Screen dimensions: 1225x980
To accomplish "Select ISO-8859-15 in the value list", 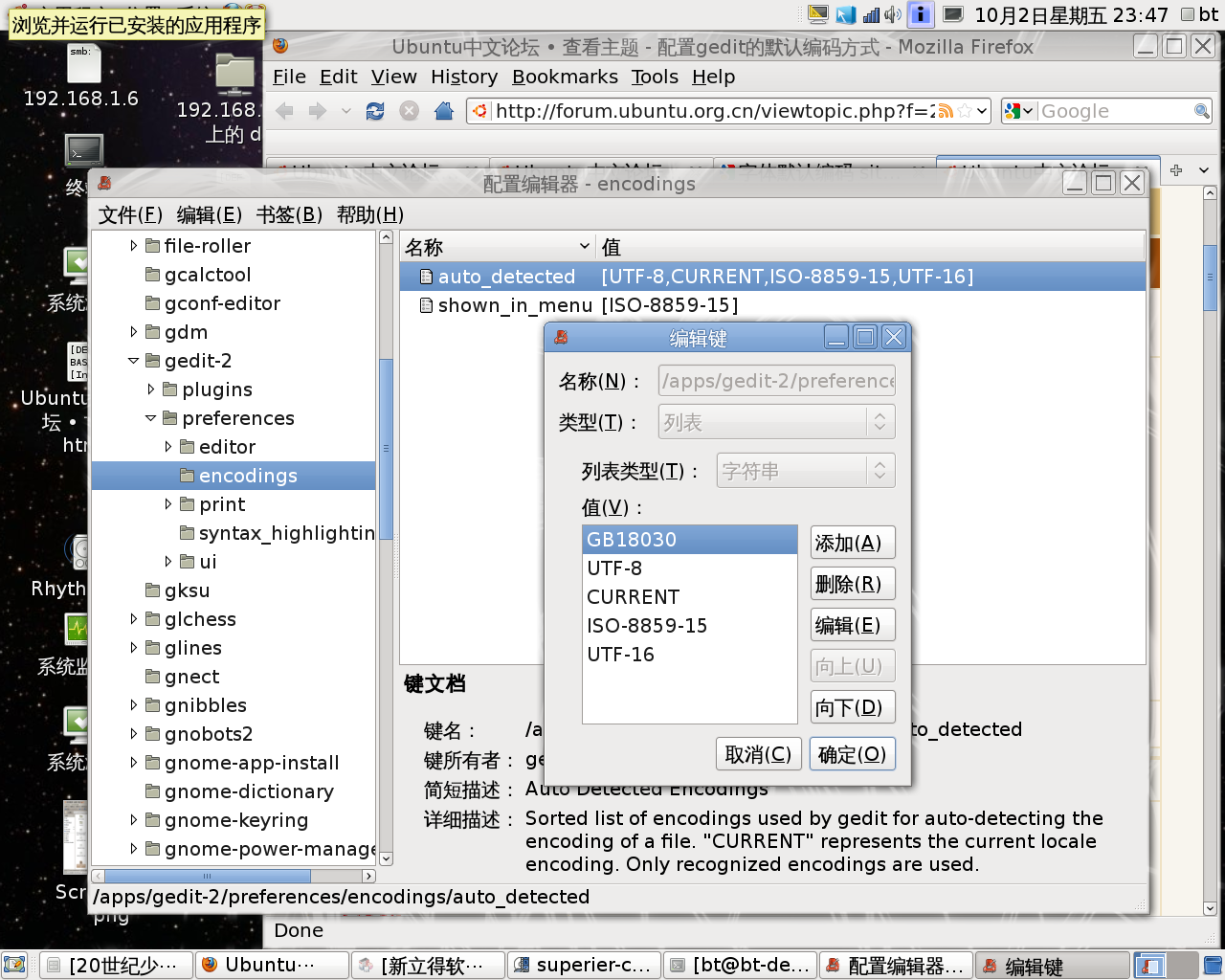I will click(x=689, y=626).
